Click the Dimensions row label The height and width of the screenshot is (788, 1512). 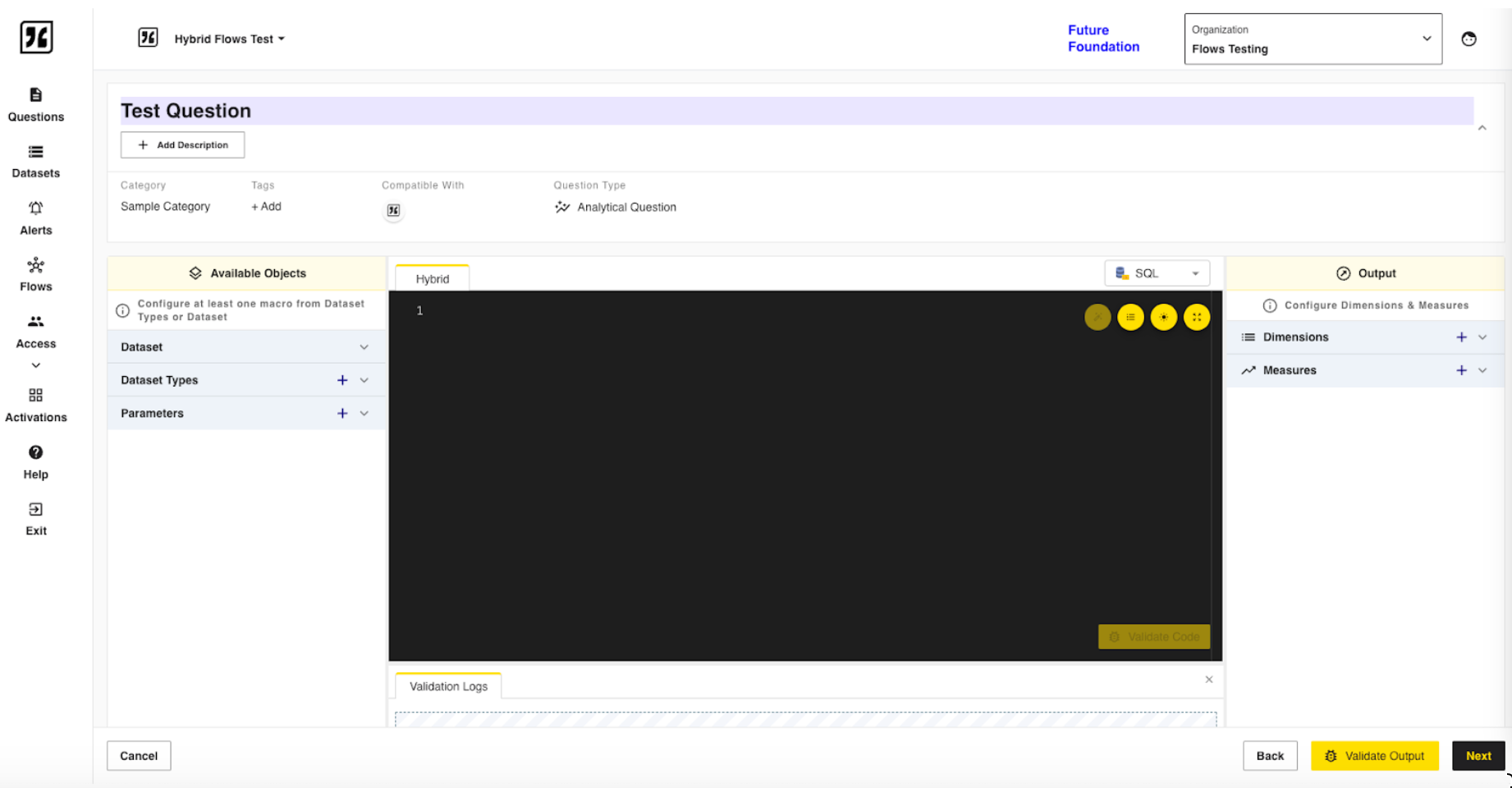coord(1295,337)
